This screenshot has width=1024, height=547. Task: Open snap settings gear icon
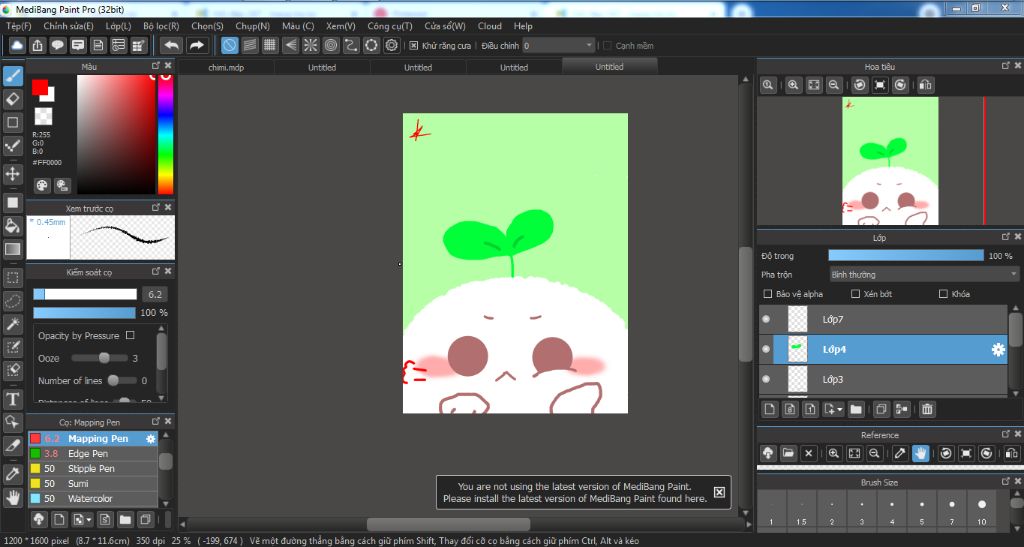[391, 45]
